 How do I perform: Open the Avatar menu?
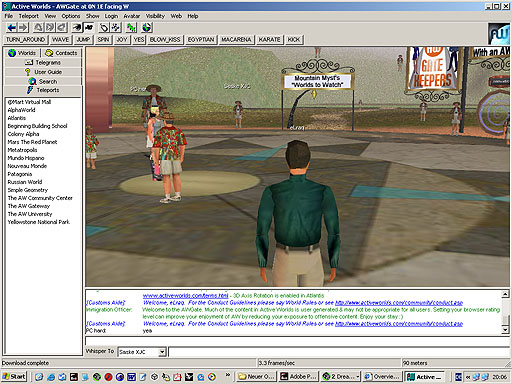point(132,16)
